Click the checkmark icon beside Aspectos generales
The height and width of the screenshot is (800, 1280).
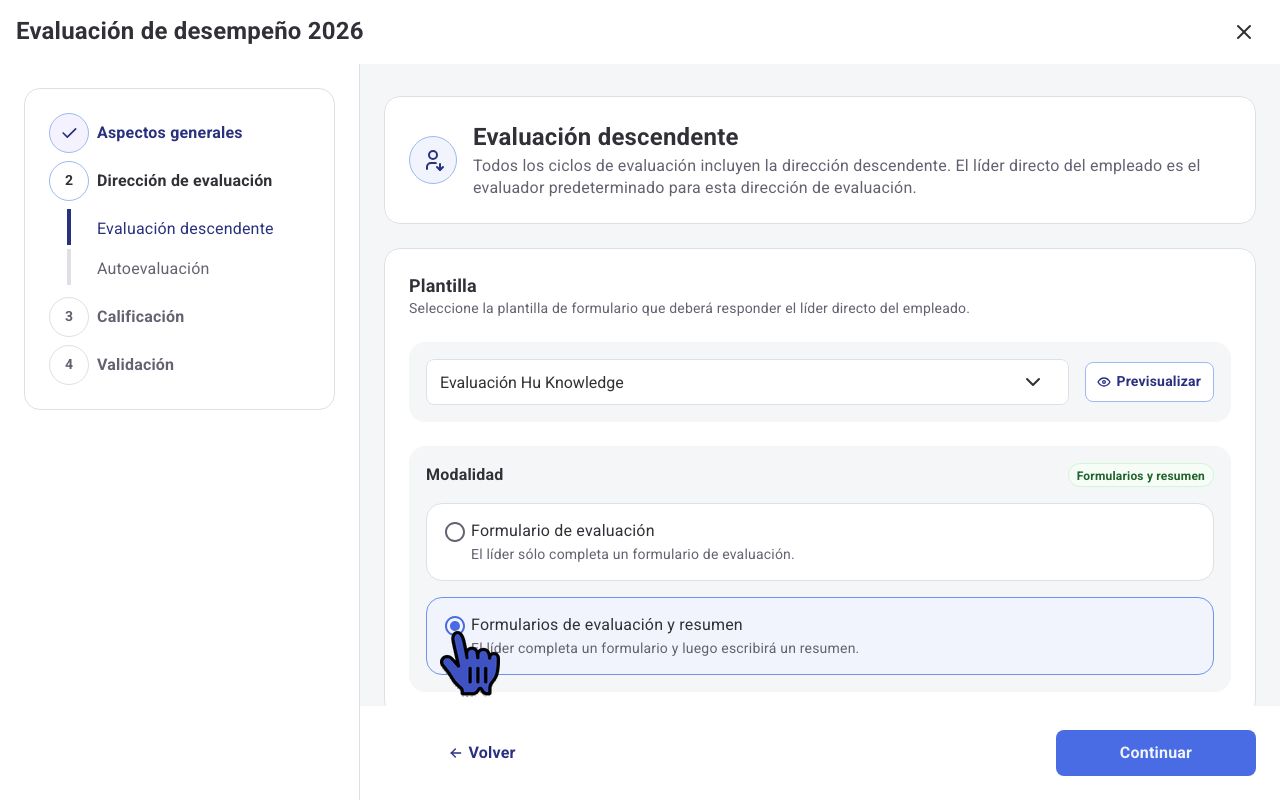tap(69, 133)
